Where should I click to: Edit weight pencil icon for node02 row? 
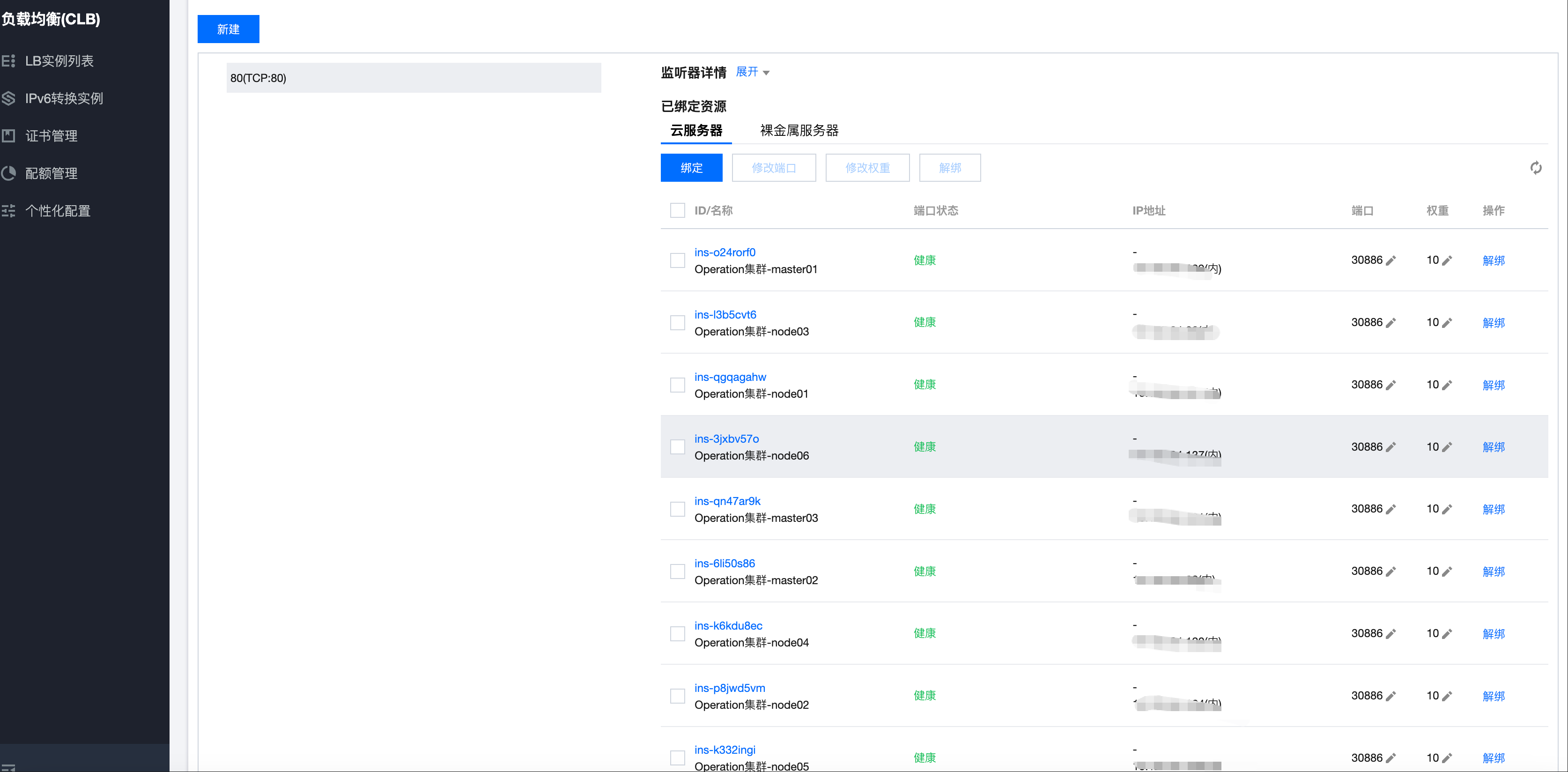coord(1448,696)
